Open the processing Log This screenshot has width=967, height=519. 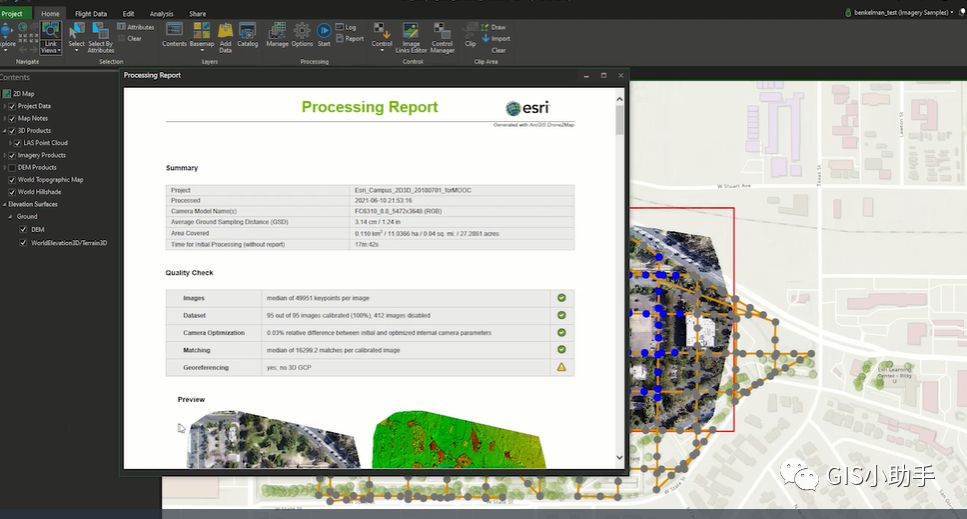coord(346,27)
